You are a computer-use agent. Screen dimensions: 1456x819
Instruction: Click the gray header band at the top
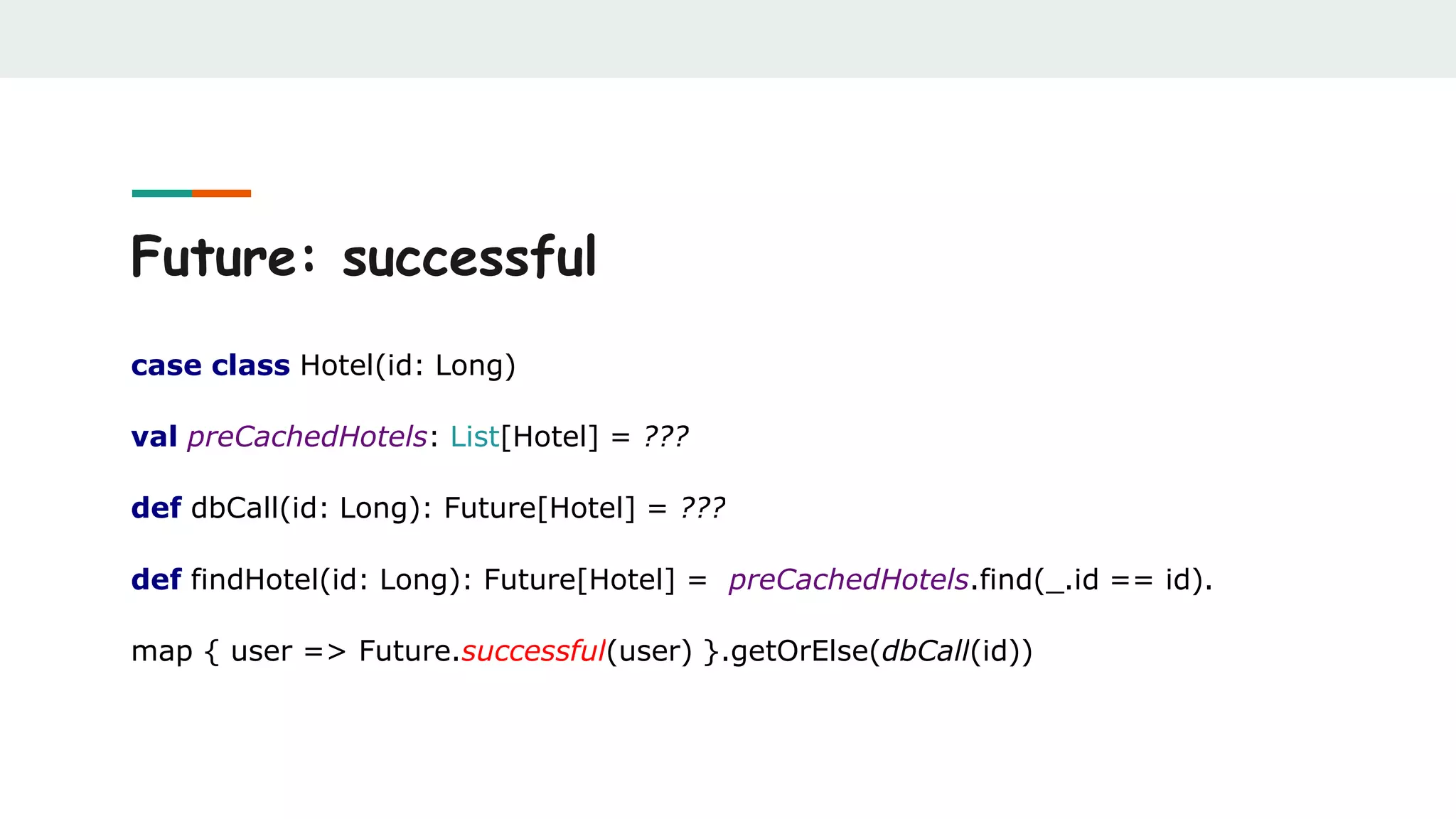click(x=728, y=38)
